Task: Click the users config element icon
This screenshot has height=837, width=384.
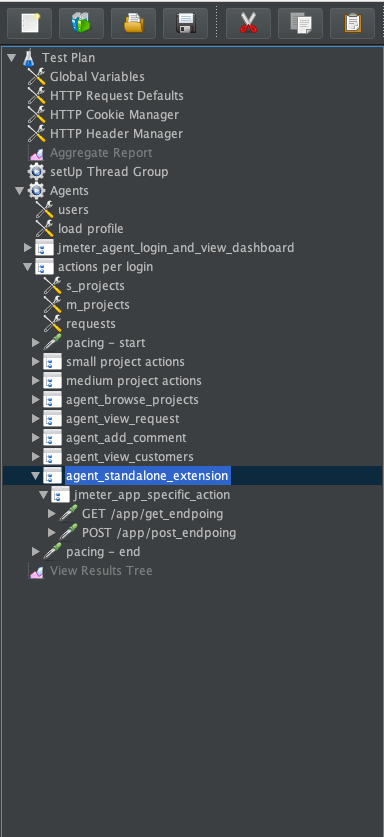Action: click(44, 210)
